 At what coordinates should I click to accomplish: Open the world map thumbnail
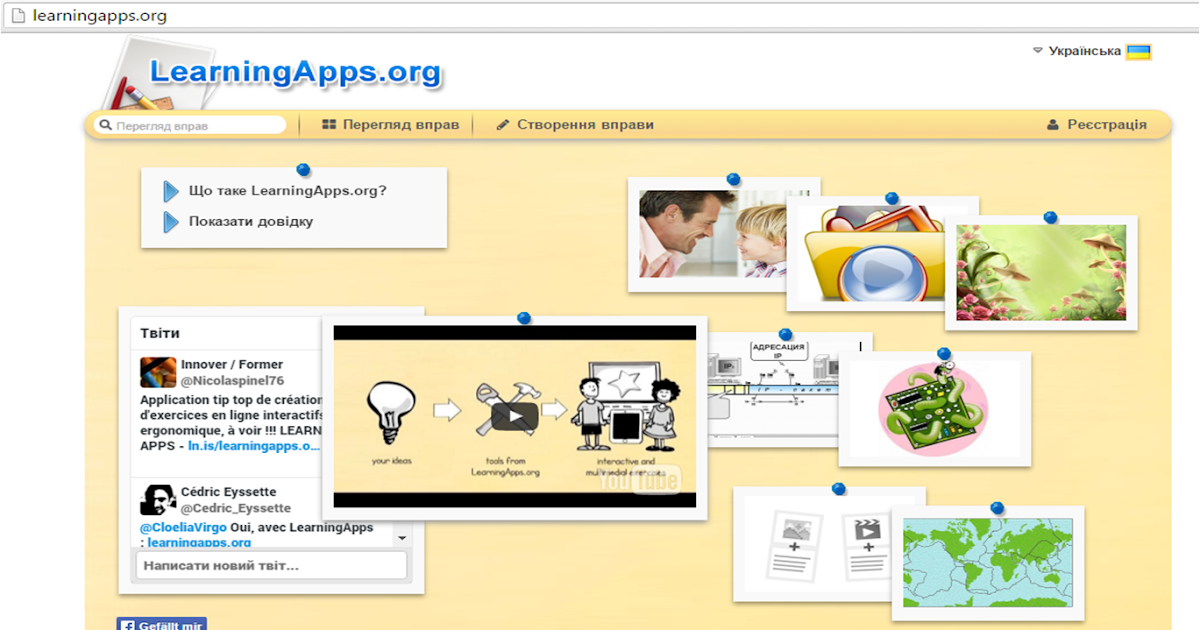tap(987, 563)
